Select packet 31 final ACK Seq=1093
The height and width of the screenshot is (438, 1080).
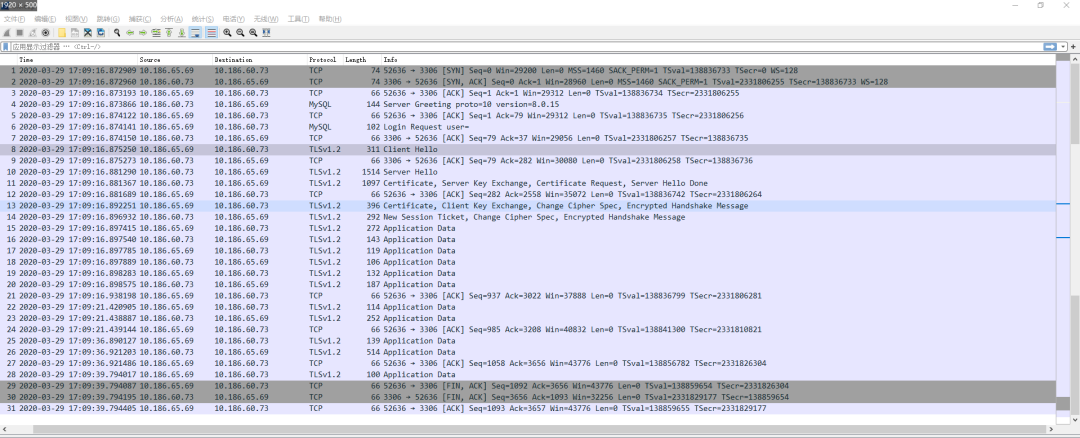(528, 408)
